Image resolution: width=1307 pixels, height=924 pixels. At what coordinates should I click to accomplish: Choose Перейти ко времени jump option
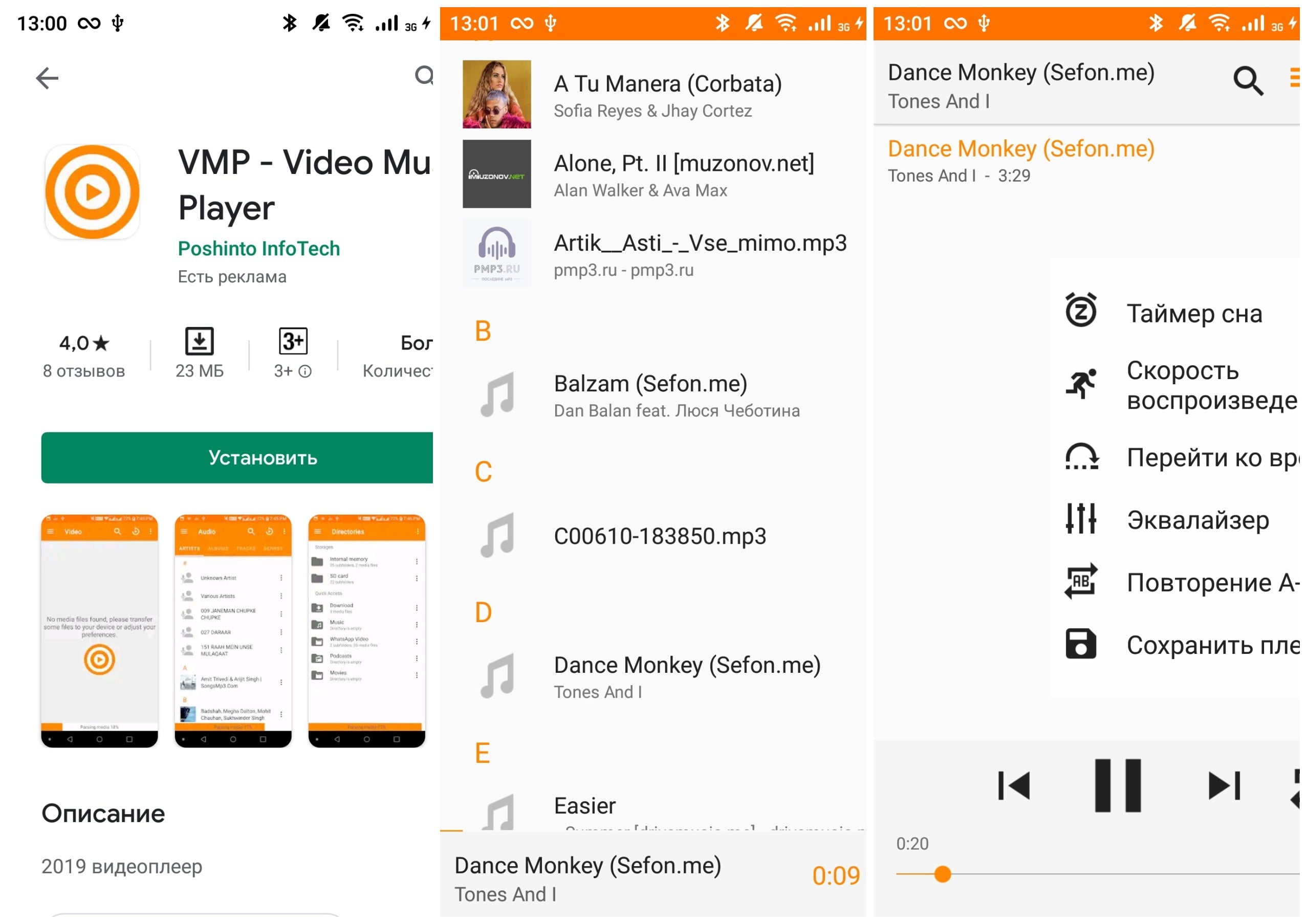click(1175, 457)
